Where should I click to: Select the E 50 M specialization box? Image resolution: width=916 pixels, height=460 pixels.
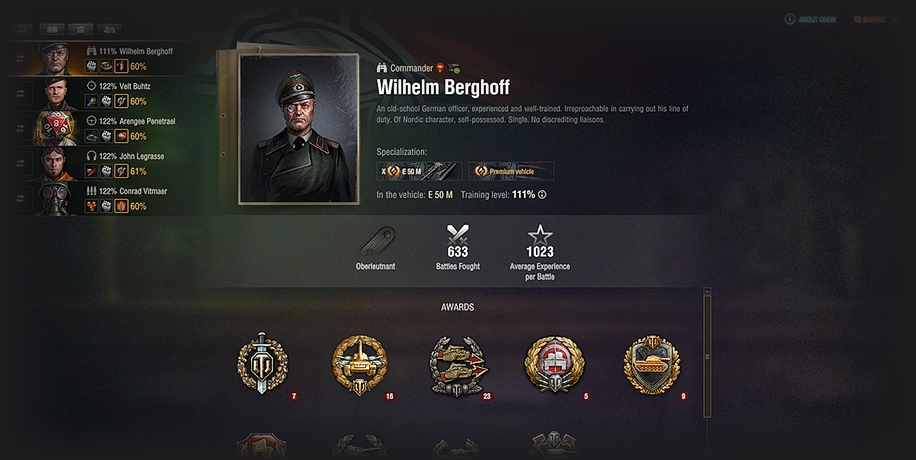point(419,171)
